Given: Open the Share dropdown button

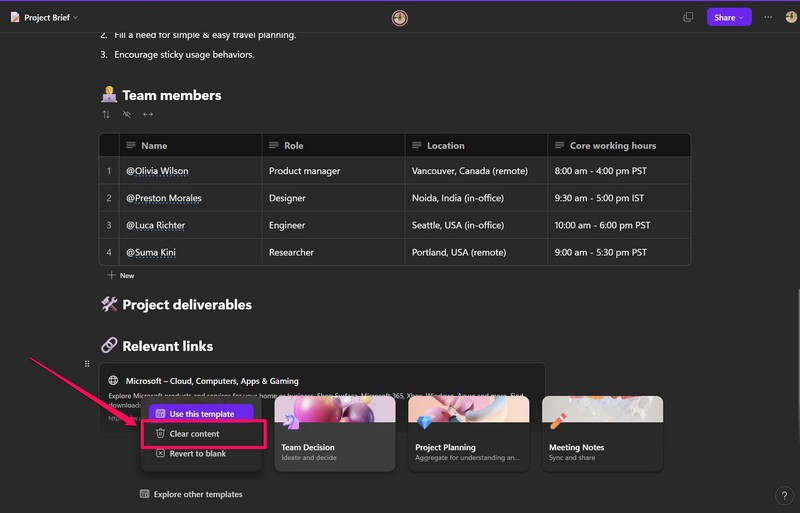Looking at the screenshot, I should (x=729, y=17).
